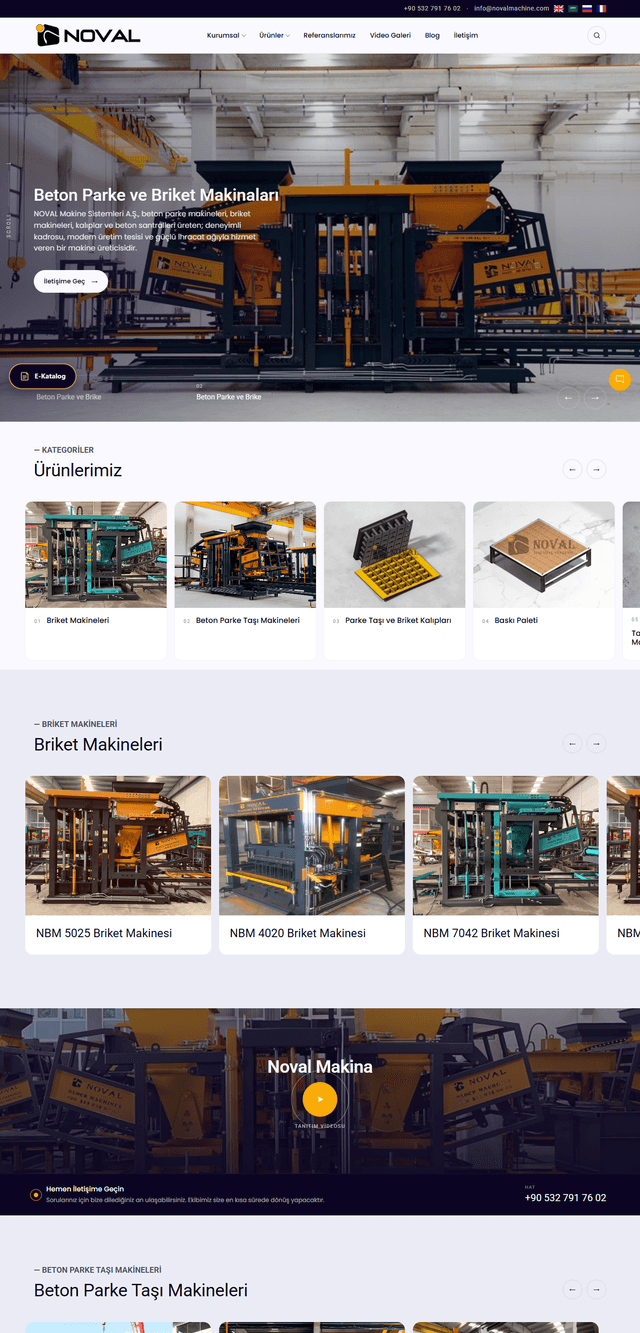The image size is (640, 1333).
Task: Click the orange chat bubble icon
Action: (620, 379)
